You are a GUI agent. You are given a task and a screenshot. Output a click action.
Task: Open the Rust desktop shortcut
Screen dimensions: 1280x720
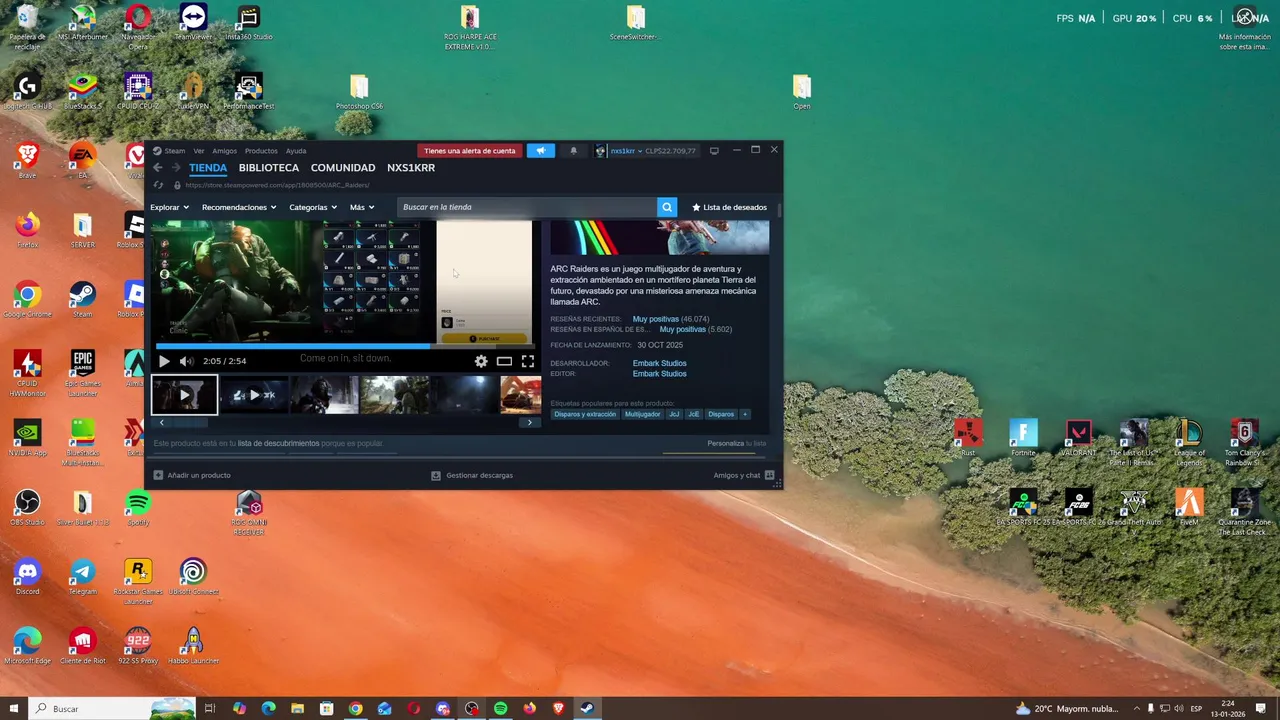[968, 438]
